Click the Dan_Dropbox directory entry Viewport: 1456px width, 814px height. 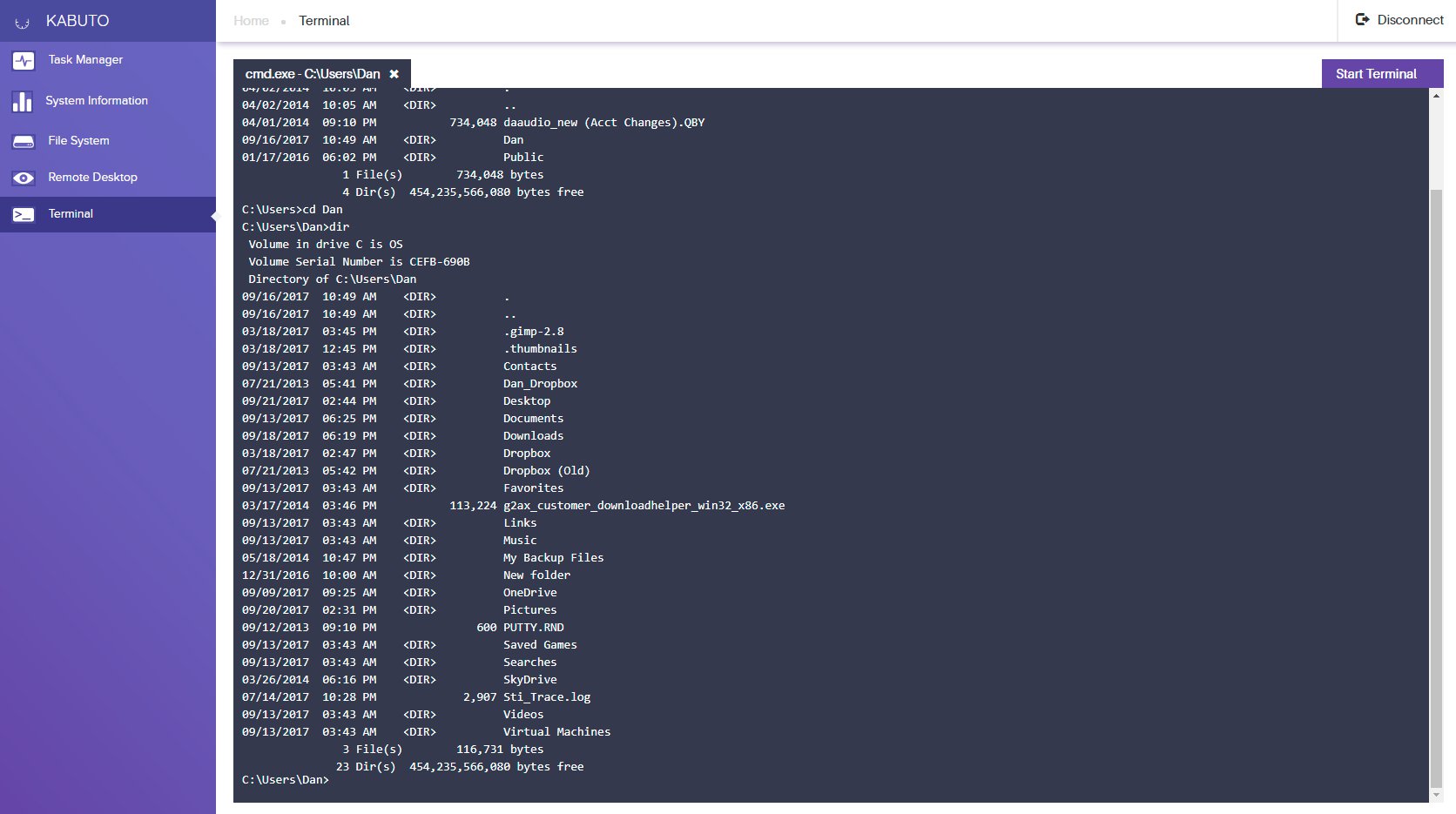[x=540, y=384]
